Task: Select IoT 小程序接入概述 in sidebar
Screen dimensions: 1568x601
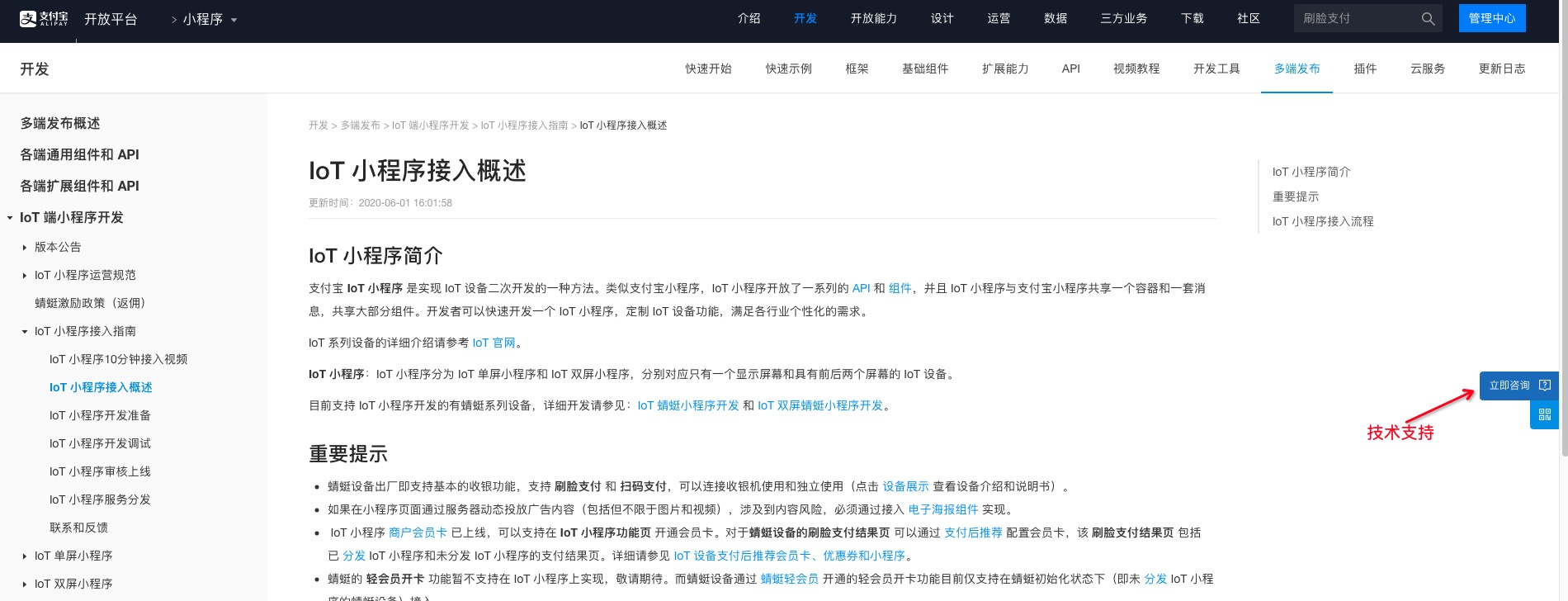Action: click(101, 388)
